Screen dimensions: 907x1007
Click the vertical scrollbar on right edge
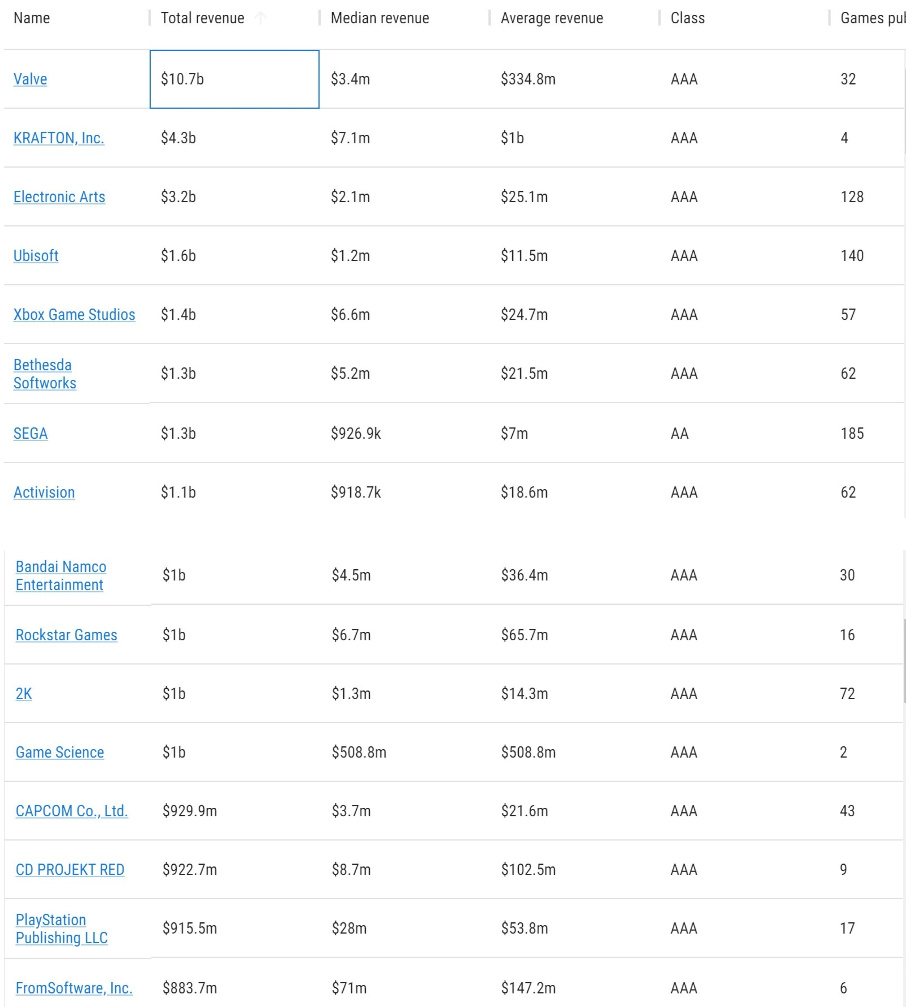coord(904,660)
